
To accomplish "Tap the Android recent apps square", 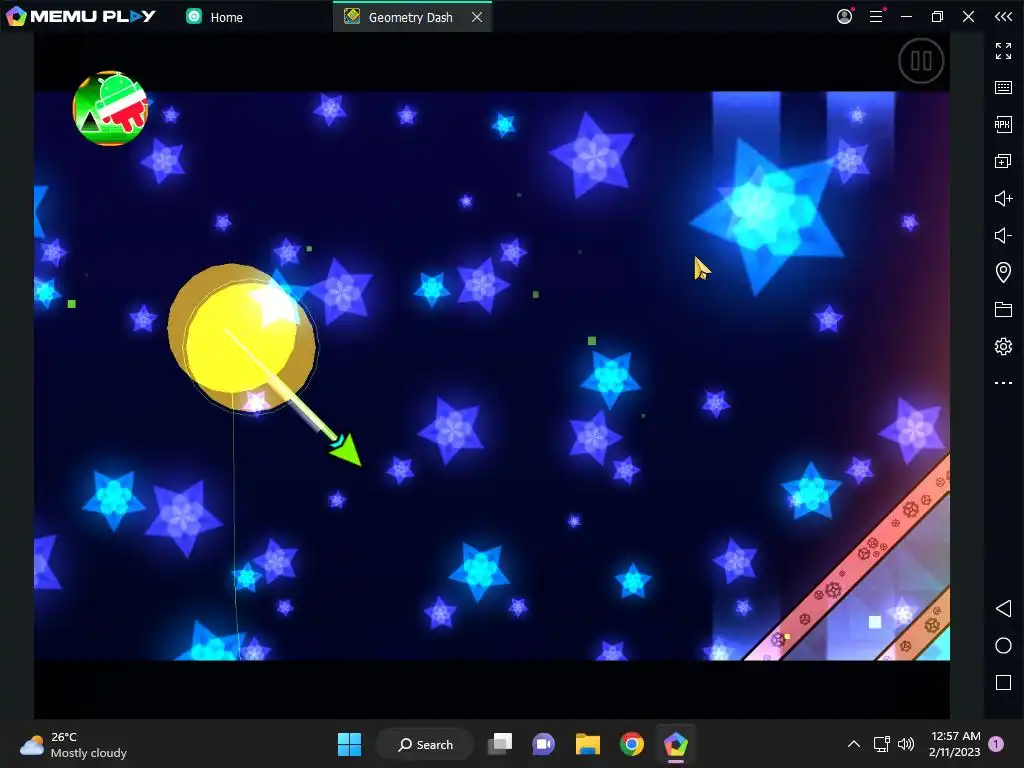I will pos(1003,682).
